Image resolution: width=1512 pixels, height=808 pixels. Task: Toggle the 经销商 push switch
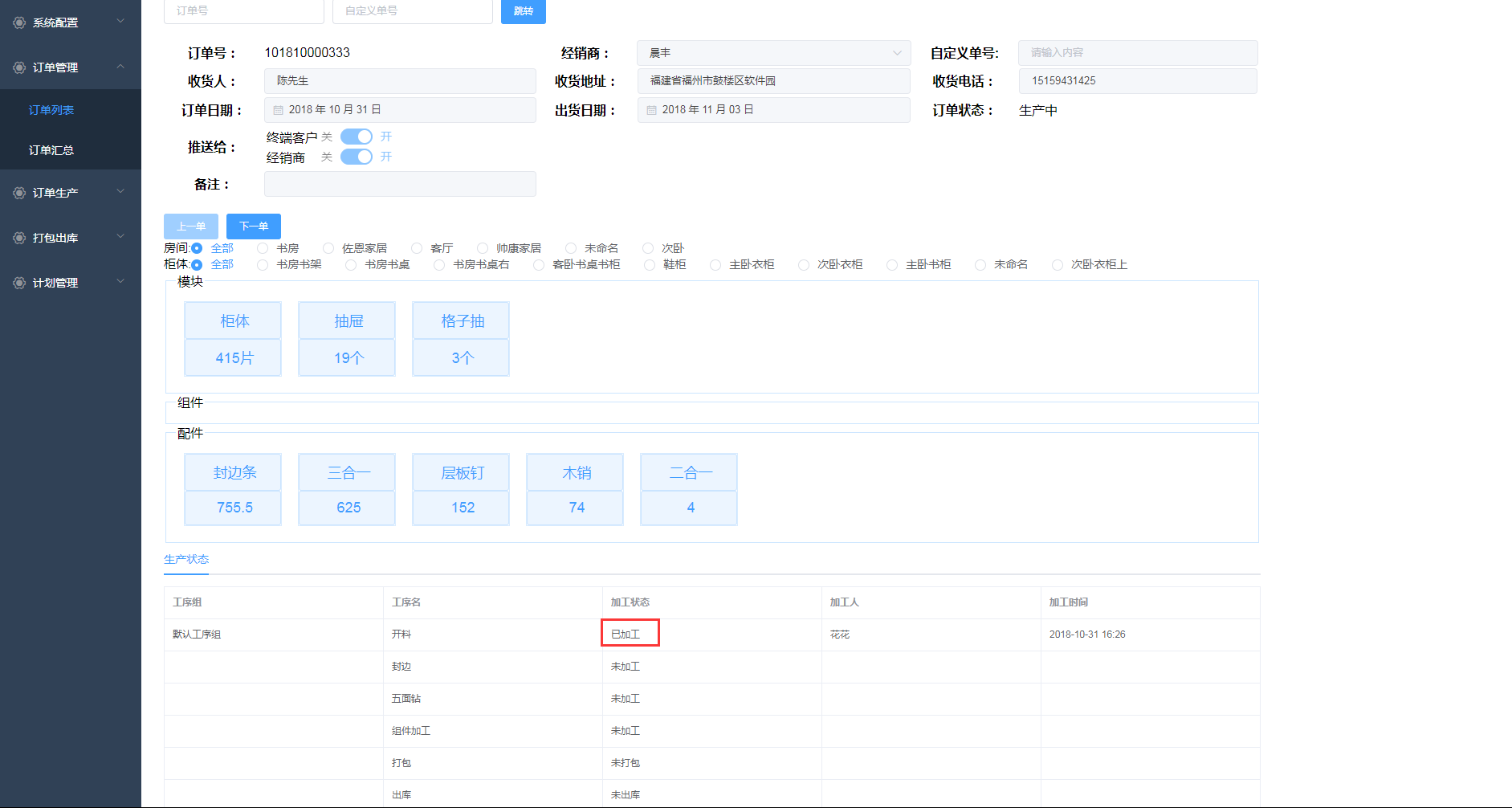coord(357,157)
